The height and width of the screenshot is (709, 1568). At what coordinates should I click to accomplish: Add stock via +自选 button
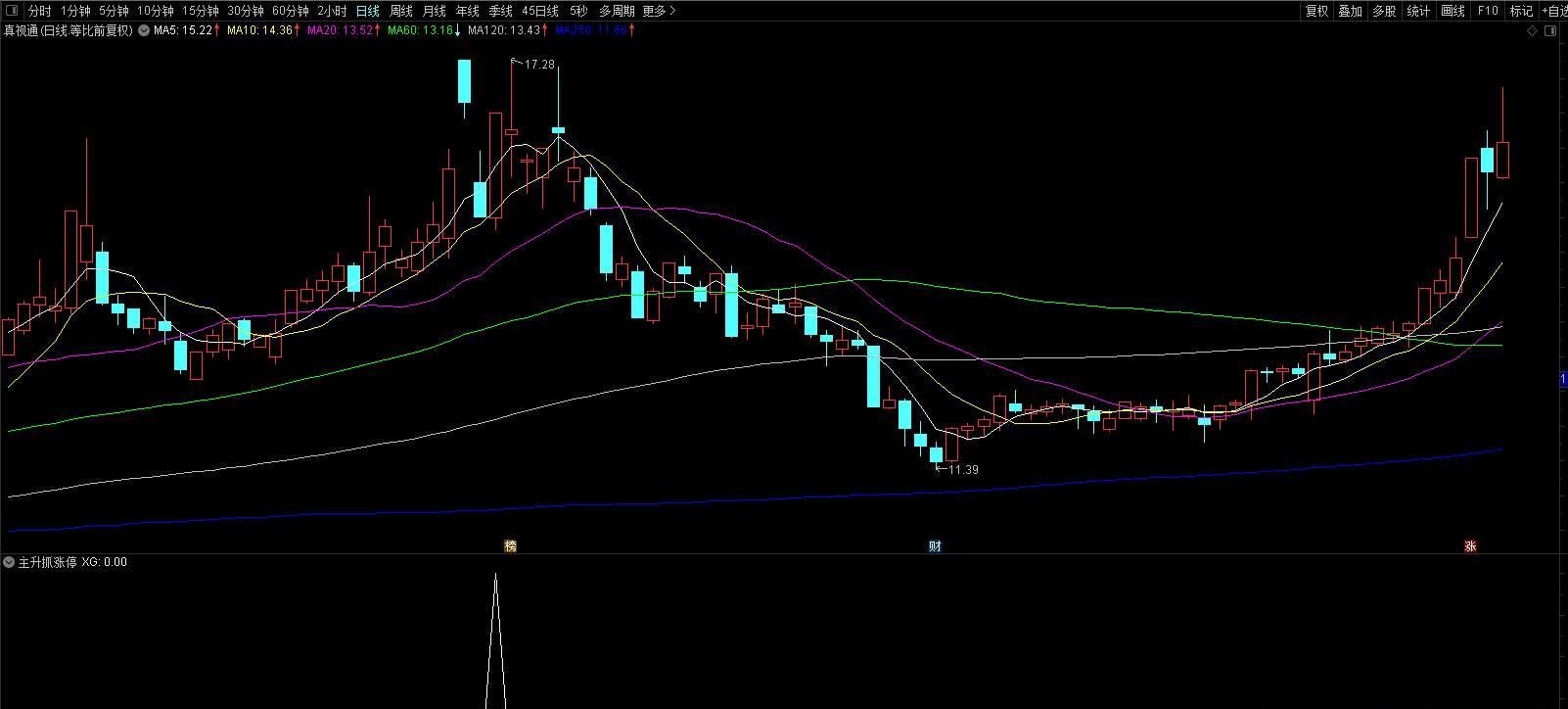tap(1554, 11)
